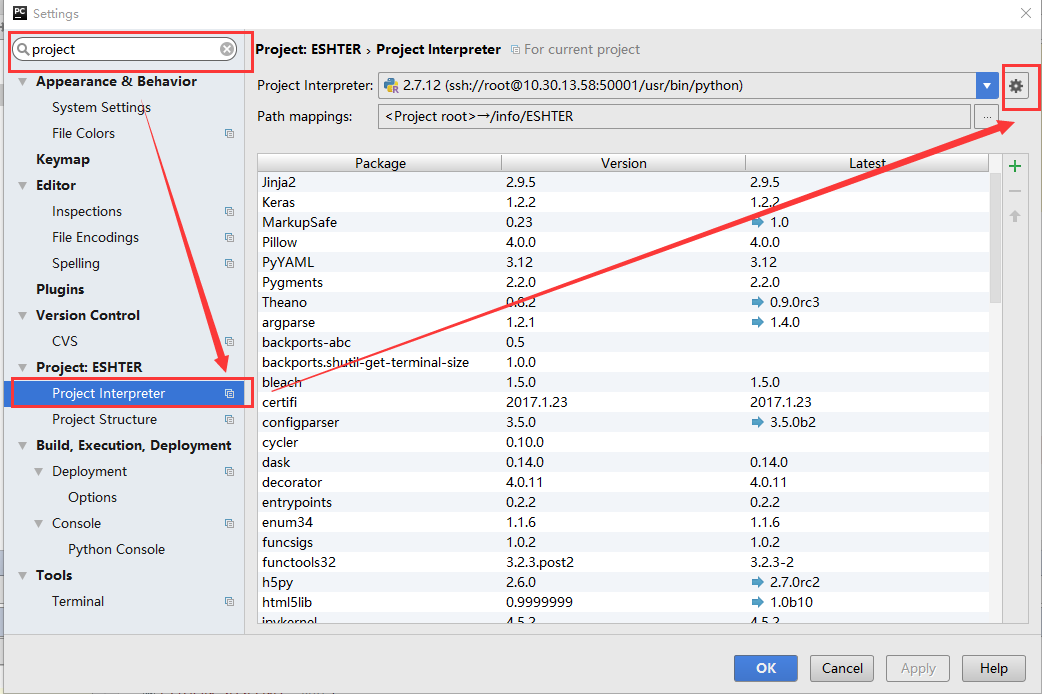Click the 'For current project' icon
This screenshot has width=1042, height=694.
(515, 49)
